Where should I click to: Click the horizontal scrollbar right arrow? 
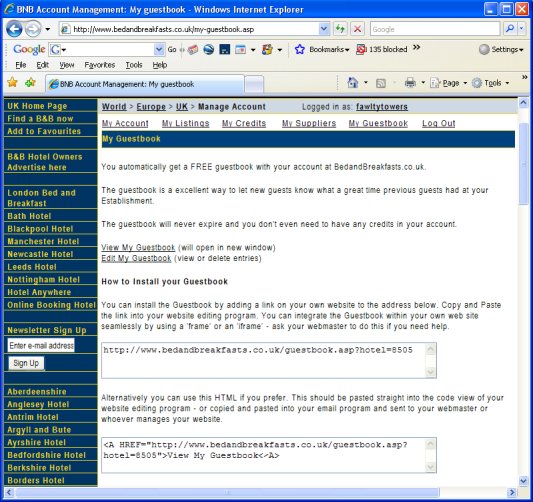(x=512, y=492)
